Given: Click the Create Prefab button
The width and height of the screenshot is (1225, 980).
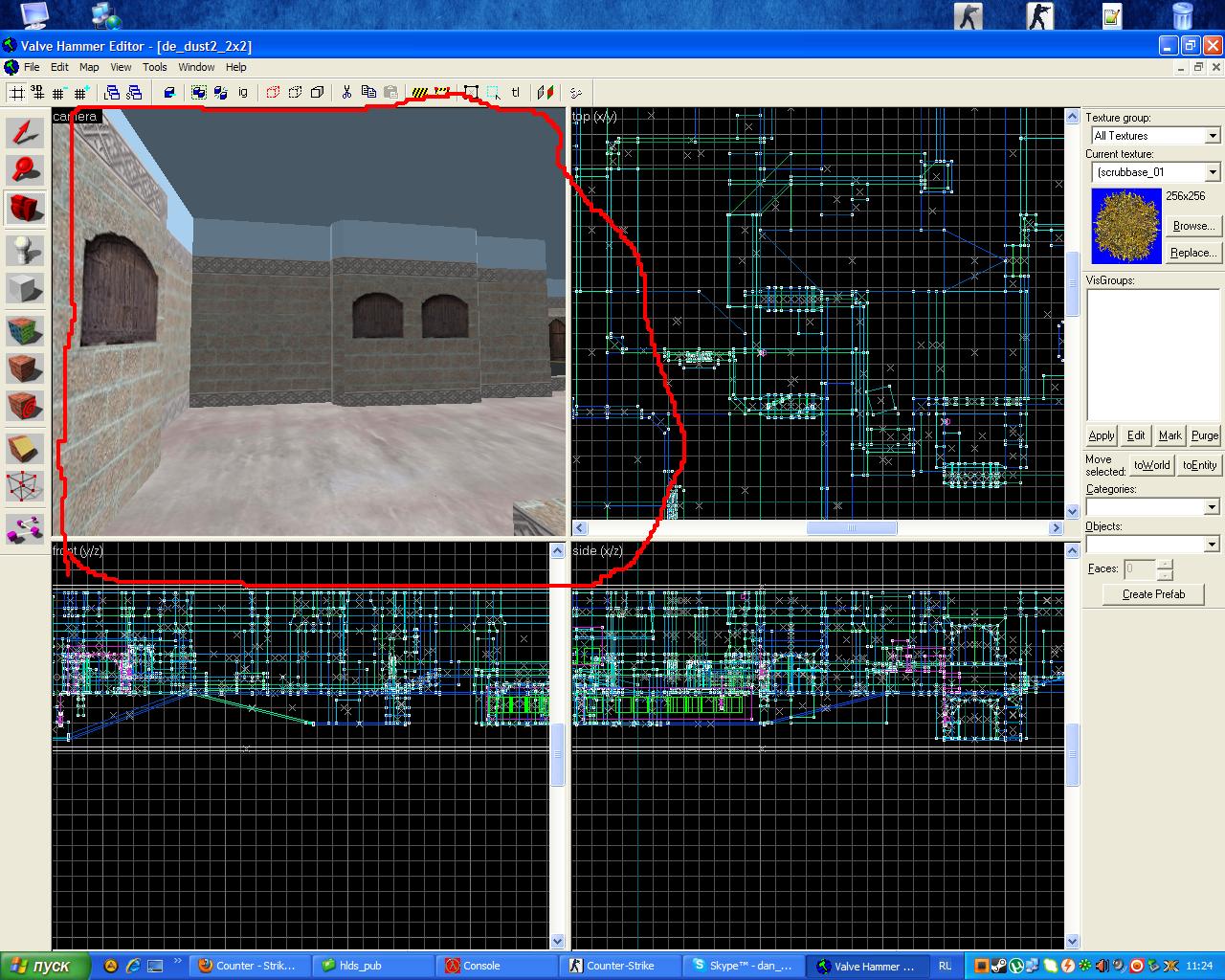Looking at the screenshot, I should click(x=1153, y=594).
